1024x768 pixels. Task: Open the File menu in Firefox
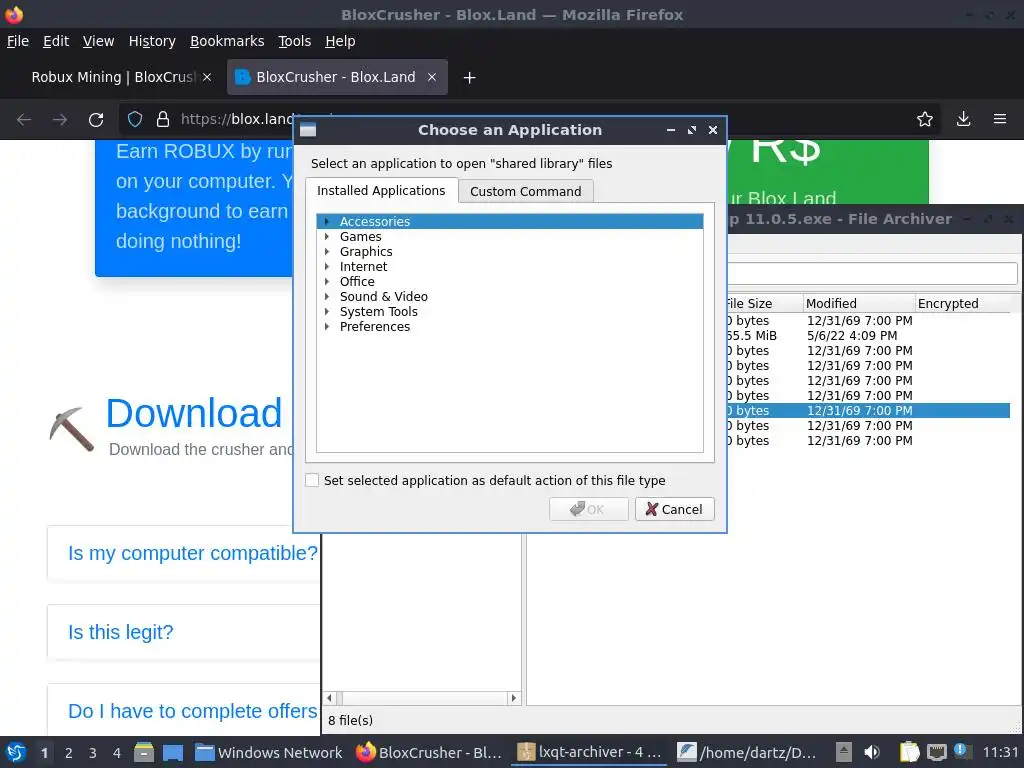(18, 41)
